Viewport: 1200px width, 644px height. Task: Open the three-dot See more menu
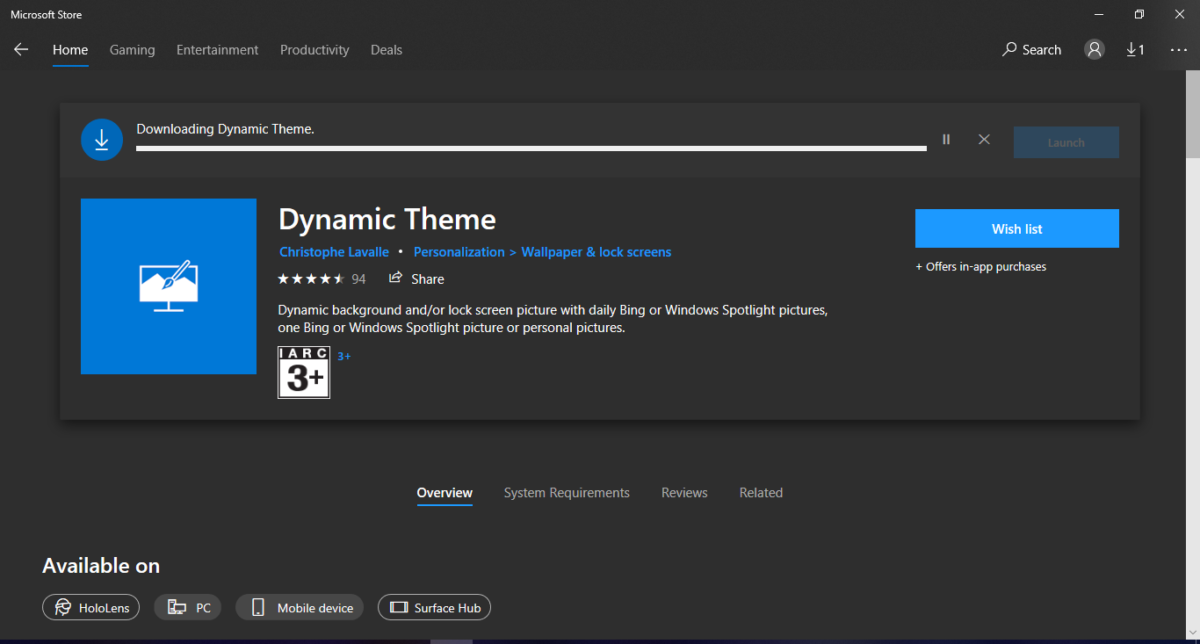coord(1177,50)
